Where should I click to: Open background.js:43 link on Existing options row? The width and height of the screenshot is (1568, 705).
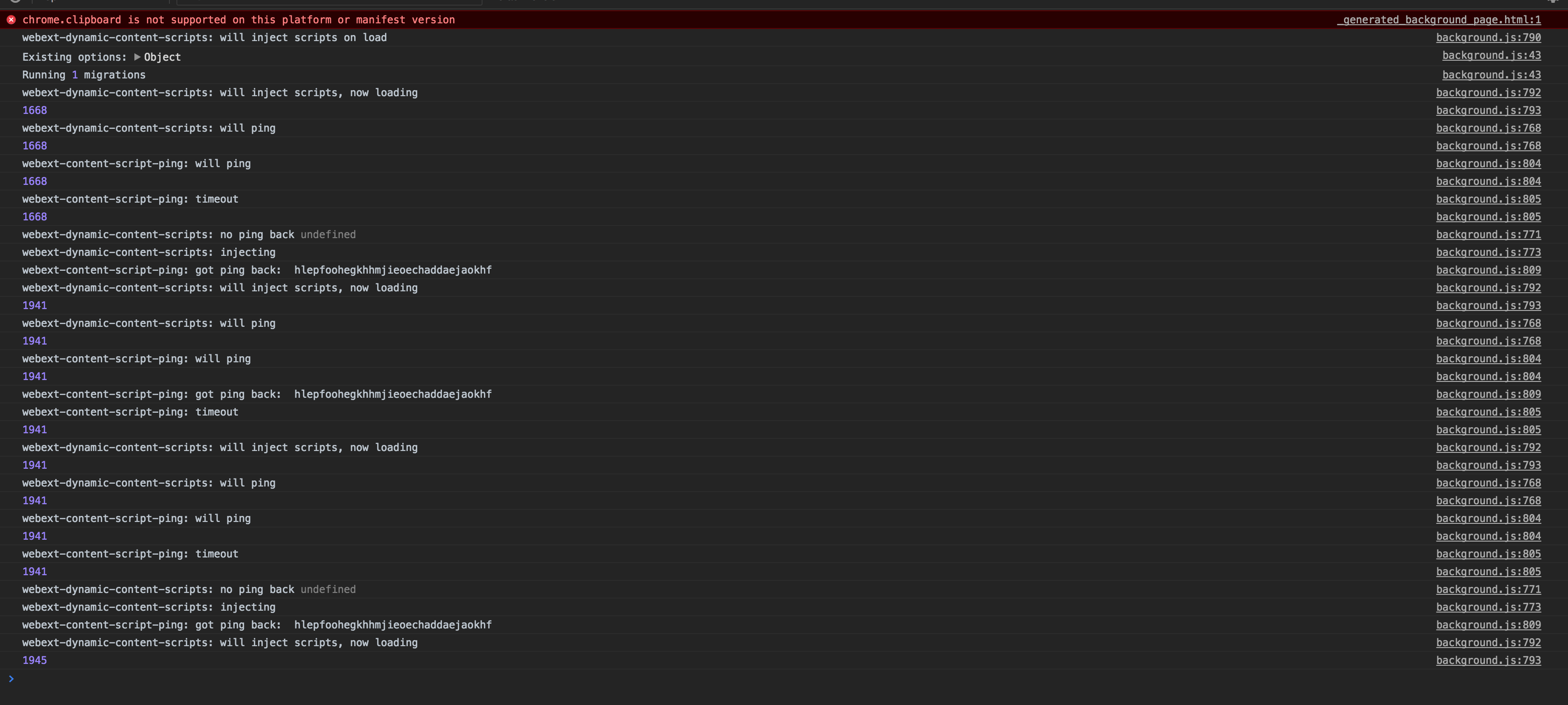click(x=1491, y=56)
